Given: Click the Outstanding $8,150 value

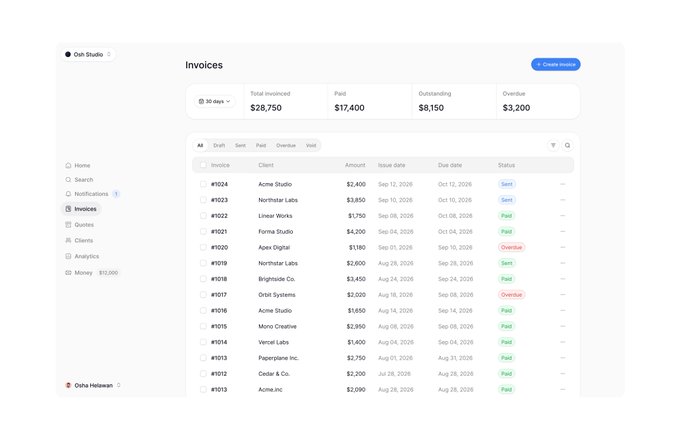Looking at the screenshot, I should point(431,108).
